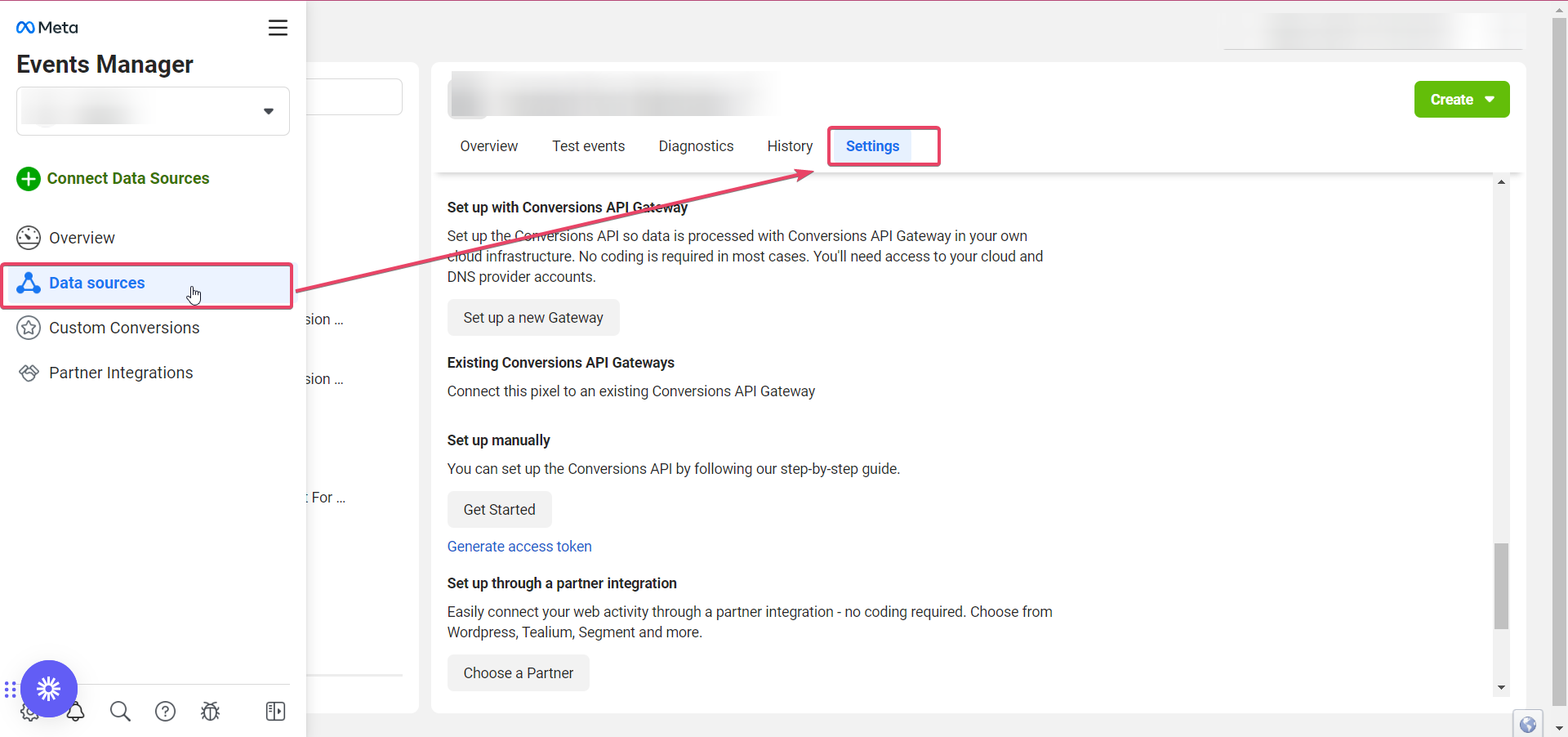Viewport: 1568px width, 737px height.
Task: Click the six-dot drag handle icon
Action: pyautogui.click(x=10, y=690)
